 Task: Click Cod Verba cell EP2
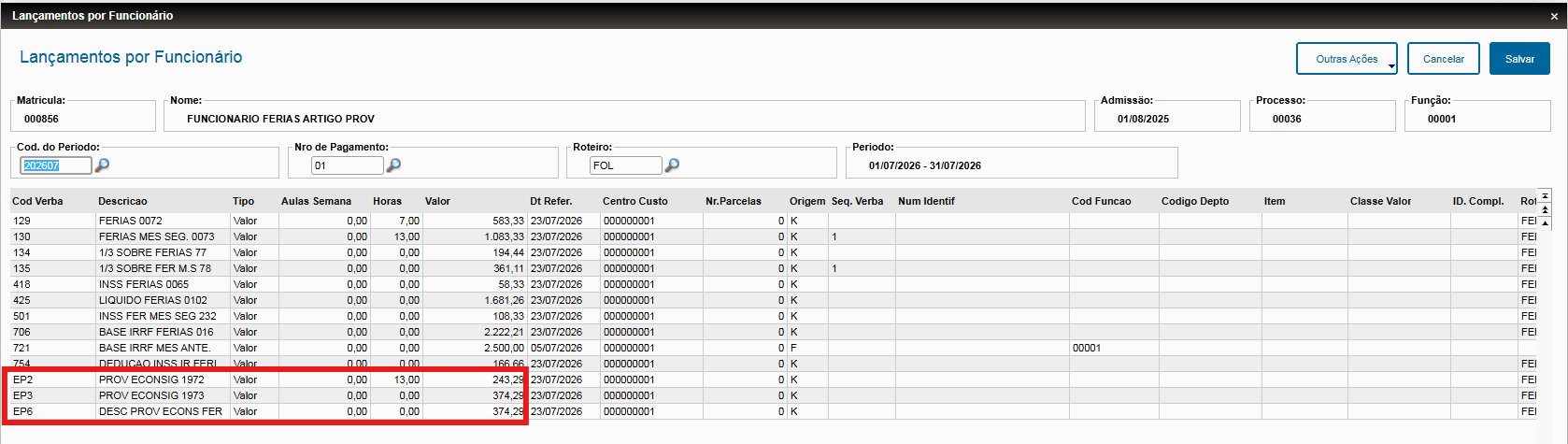tap(53, 380)
